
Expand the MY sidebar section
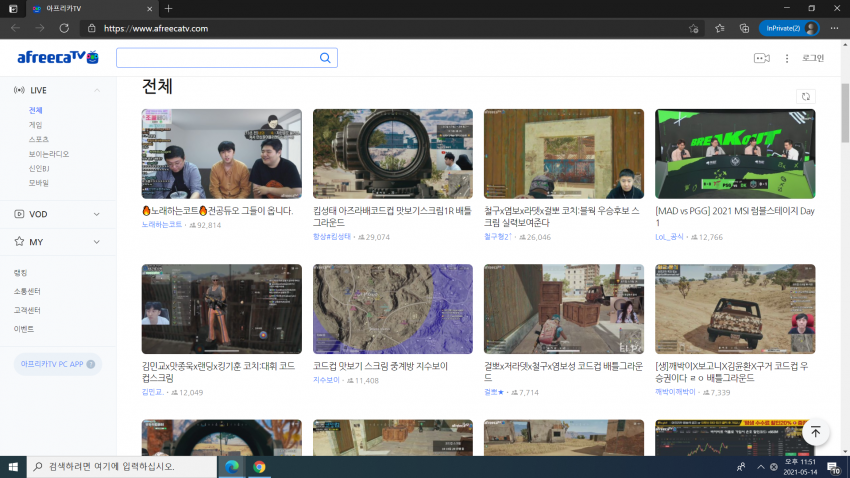point(96,242)
